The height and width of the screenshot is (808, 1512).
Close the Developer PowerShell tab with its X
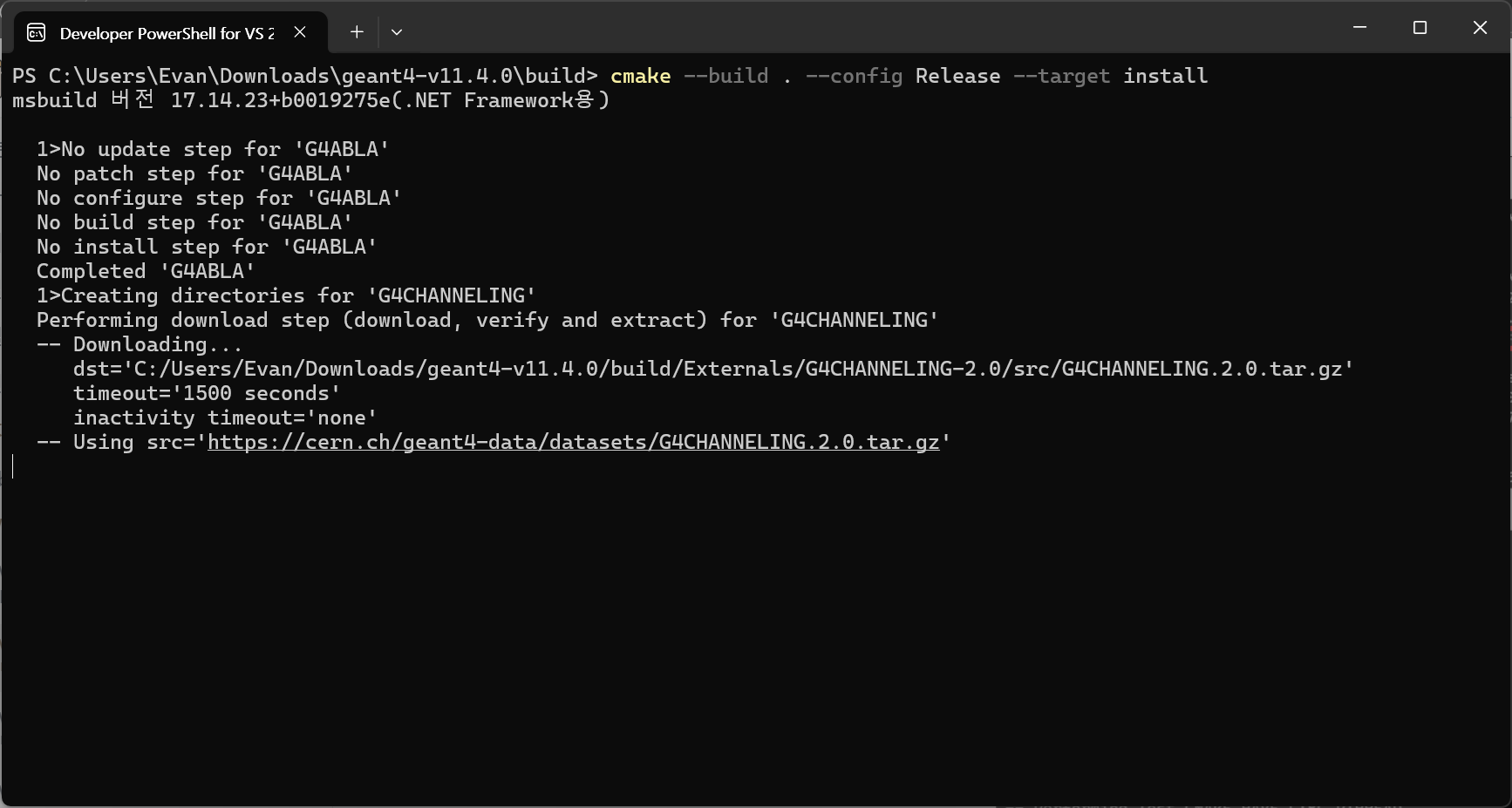300,32
